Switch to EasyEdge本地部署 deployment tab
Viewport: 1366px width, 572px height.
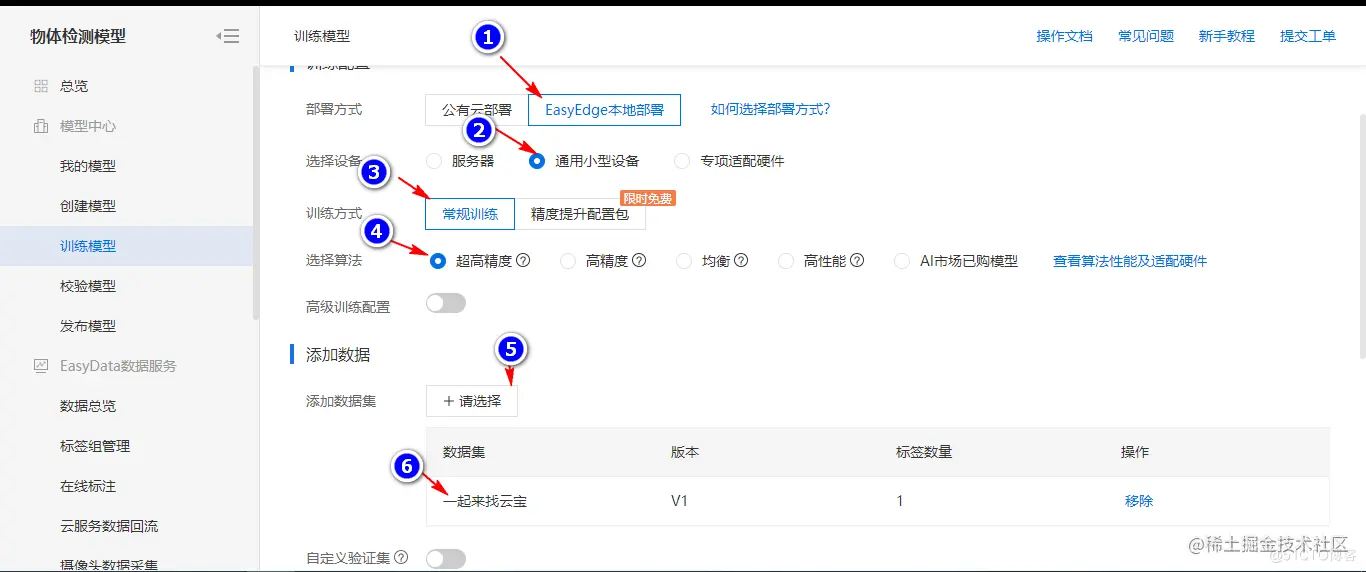point(604,110)
